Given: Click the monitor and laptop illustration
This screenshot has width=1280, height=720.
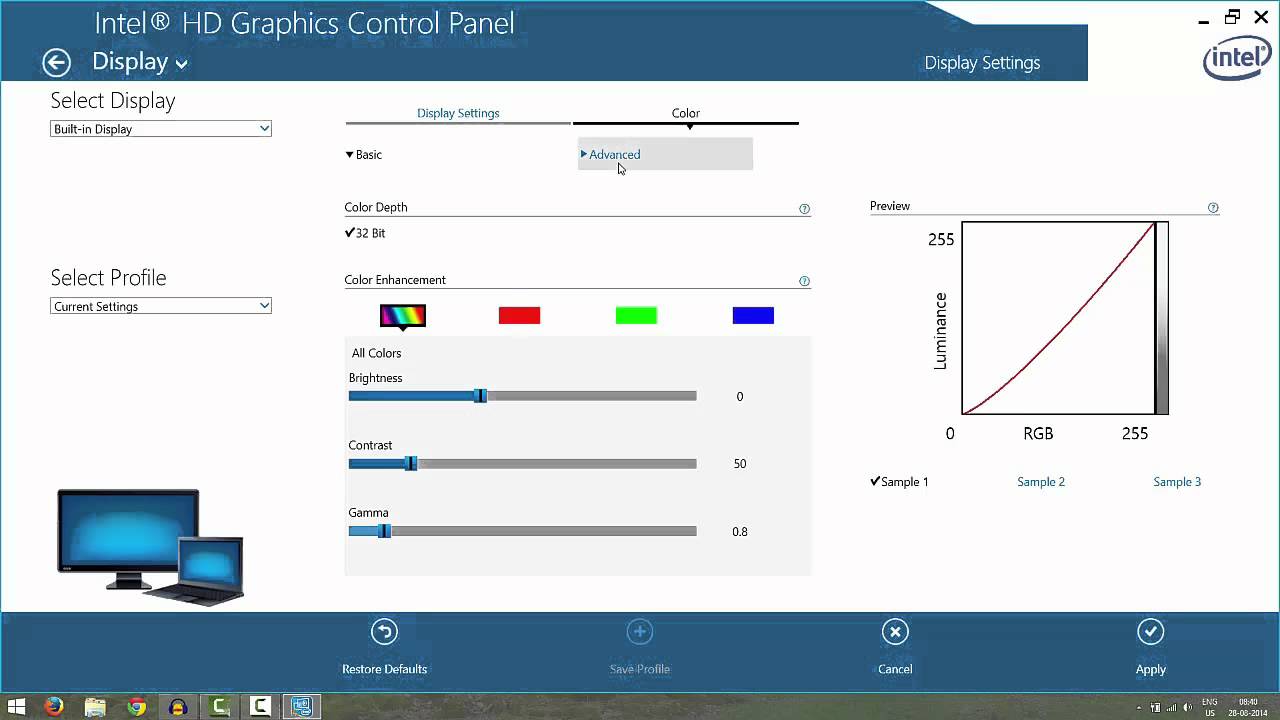Looking at the screenshot, I should tap(150, 546).
